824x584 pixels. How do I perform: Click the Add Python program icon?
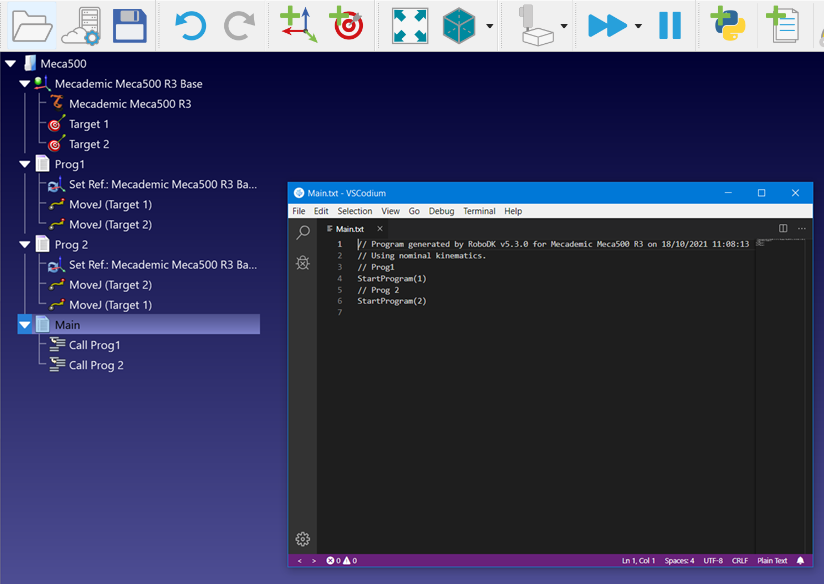click(727, 25)
